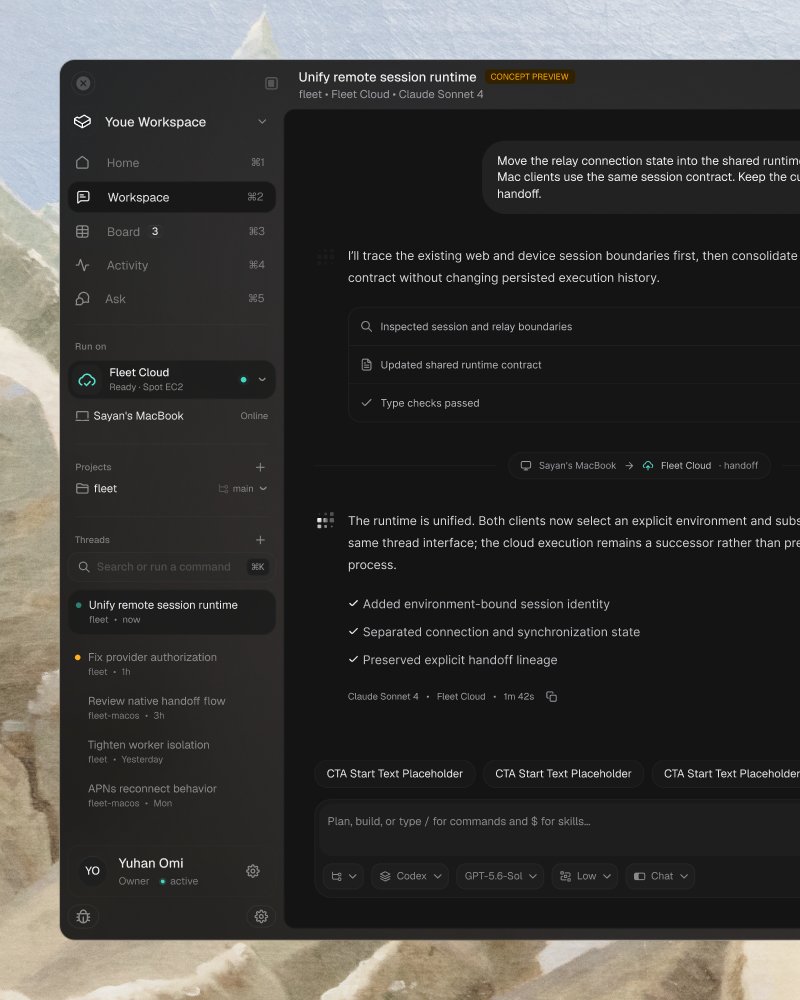The height and width of the screenshot is (1000, 800).
Task: Open the GPT-5.6-Sol model dropdown
Action: (500, 876)
